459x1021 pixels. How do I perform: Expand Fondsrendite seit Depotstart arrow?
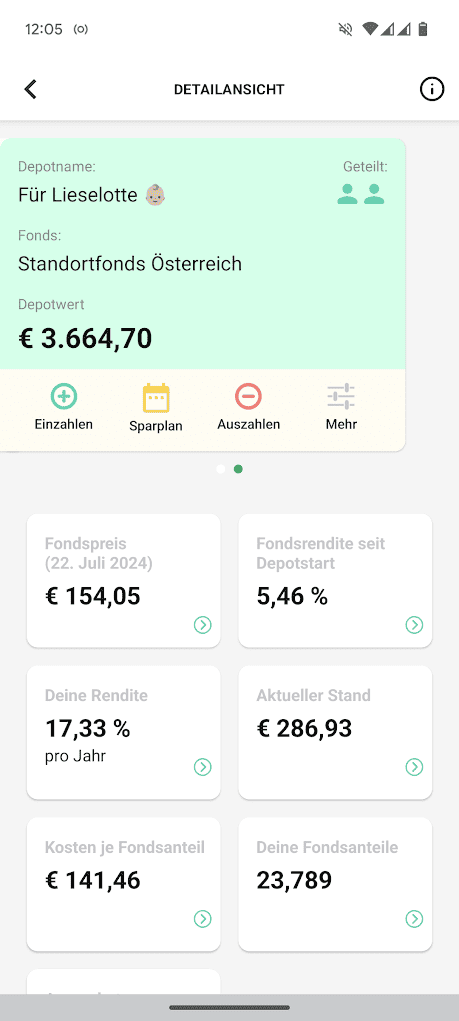414,625
